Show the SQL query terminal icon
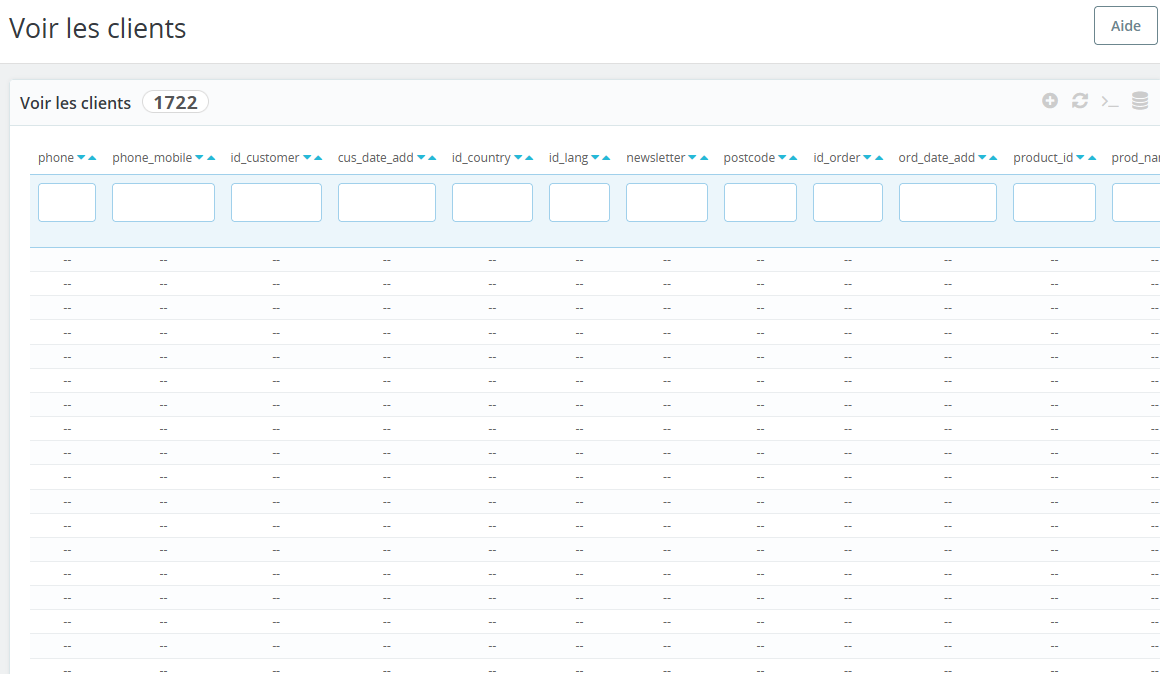The height and width of the screenshot is (674, 1160). coord(1110,101)
